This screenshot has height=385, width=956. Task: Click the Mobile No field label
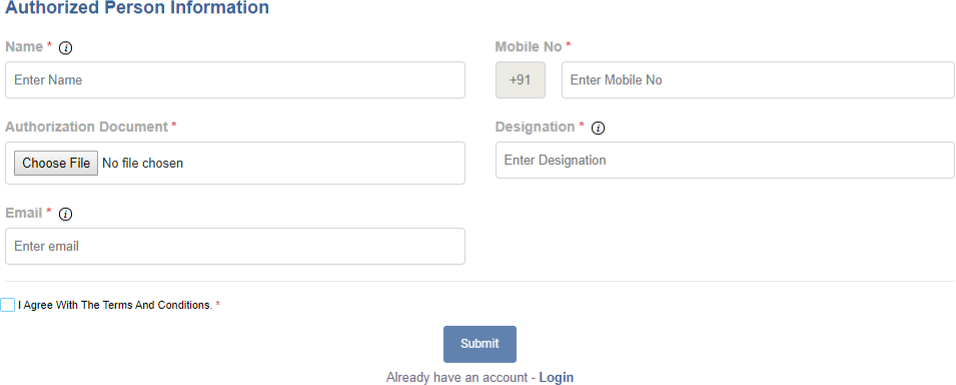(x=529, y=47)
